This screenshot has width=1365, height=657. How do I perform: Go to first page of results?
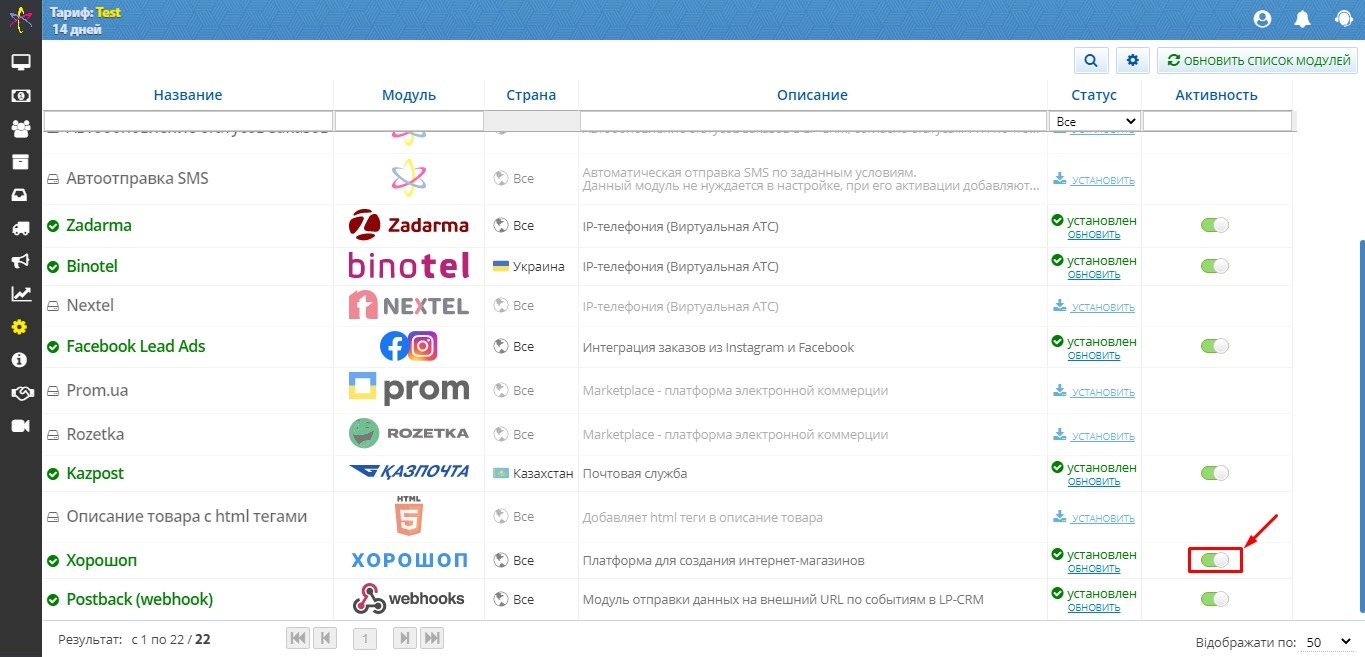[x=298, y=638]
